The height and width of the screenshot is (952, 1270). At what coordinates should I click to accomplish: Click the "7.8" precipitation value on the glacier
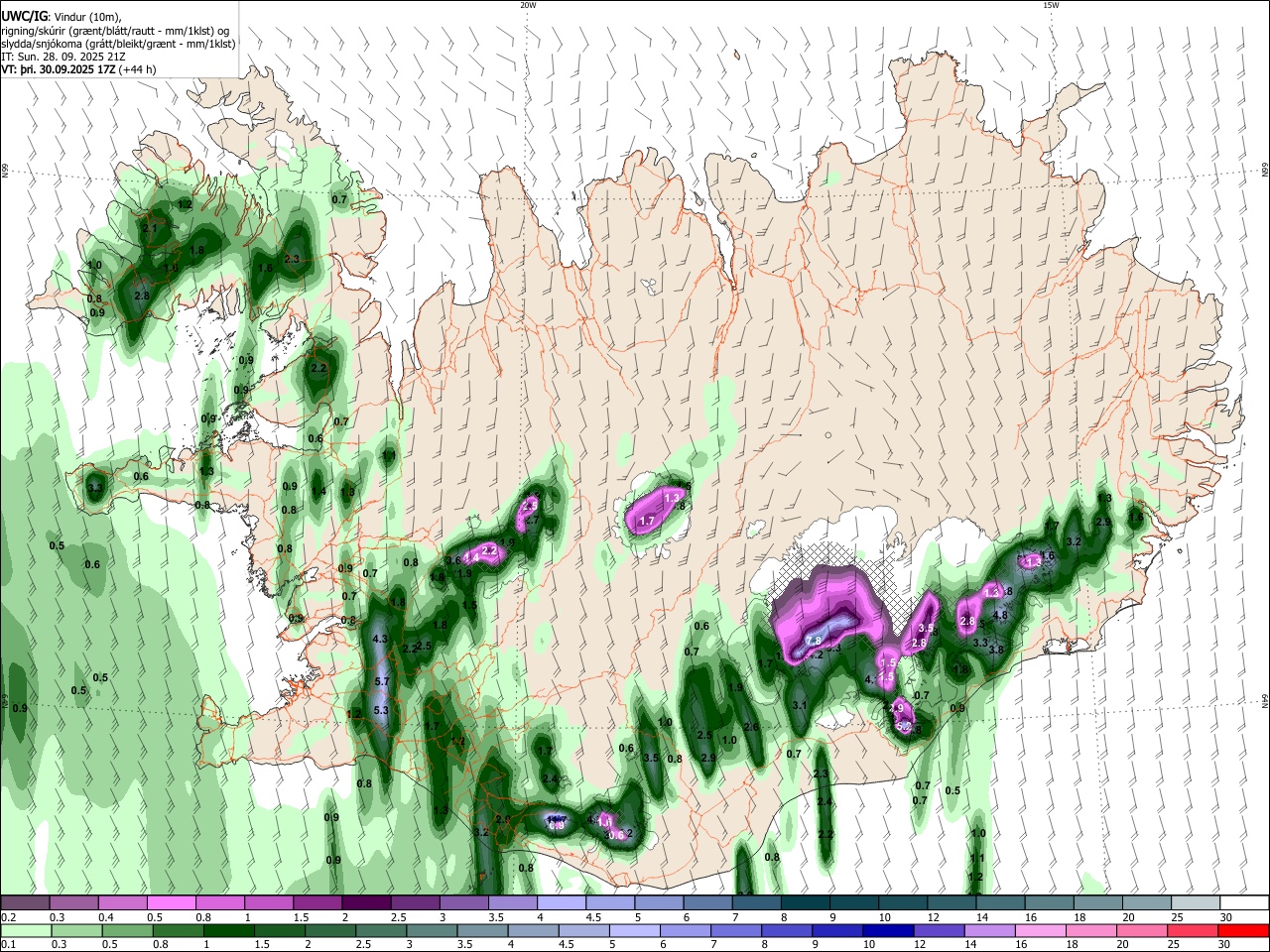point(814,641)
